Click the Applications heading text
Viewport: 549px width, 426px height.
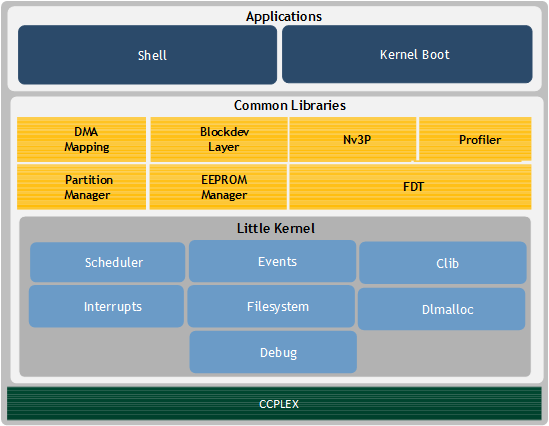click(284, 16)
